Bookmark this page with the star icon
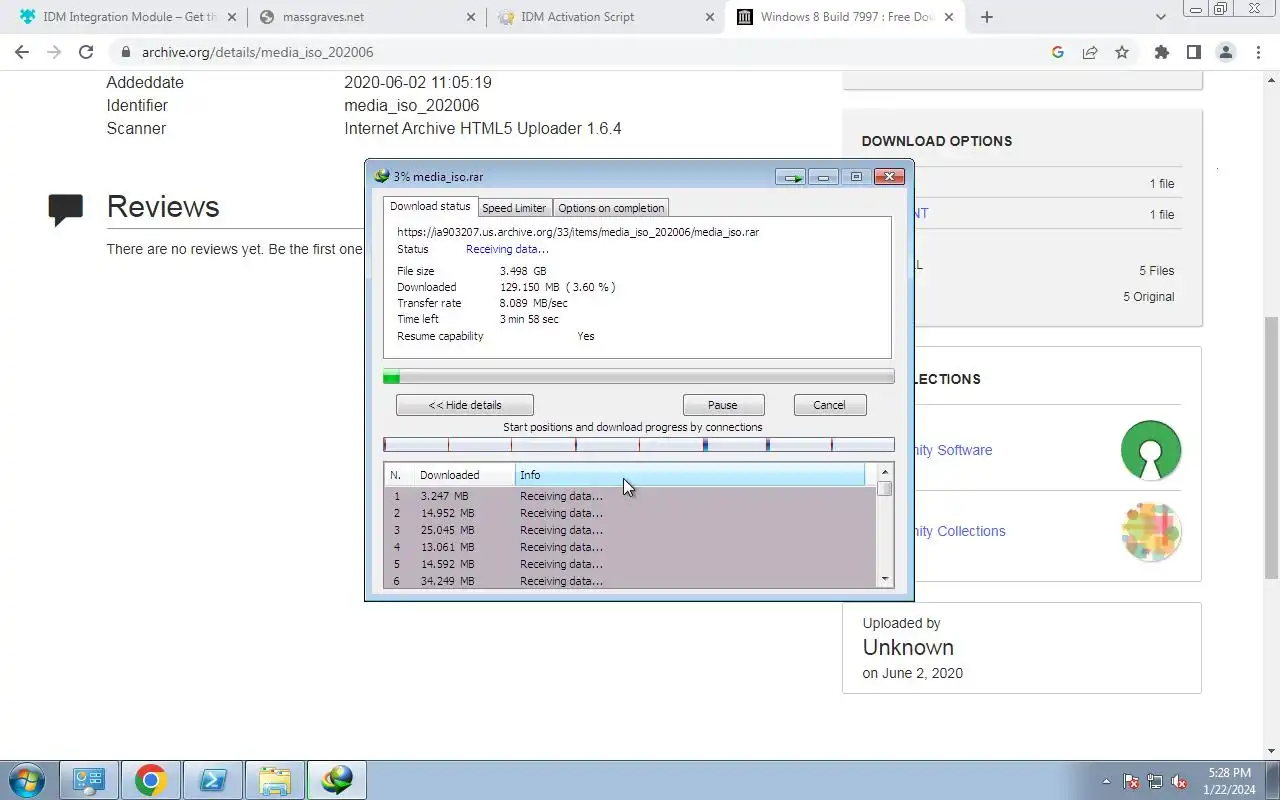The width and height of the screenshot is (1280, 800). [x=1122, y=52]
